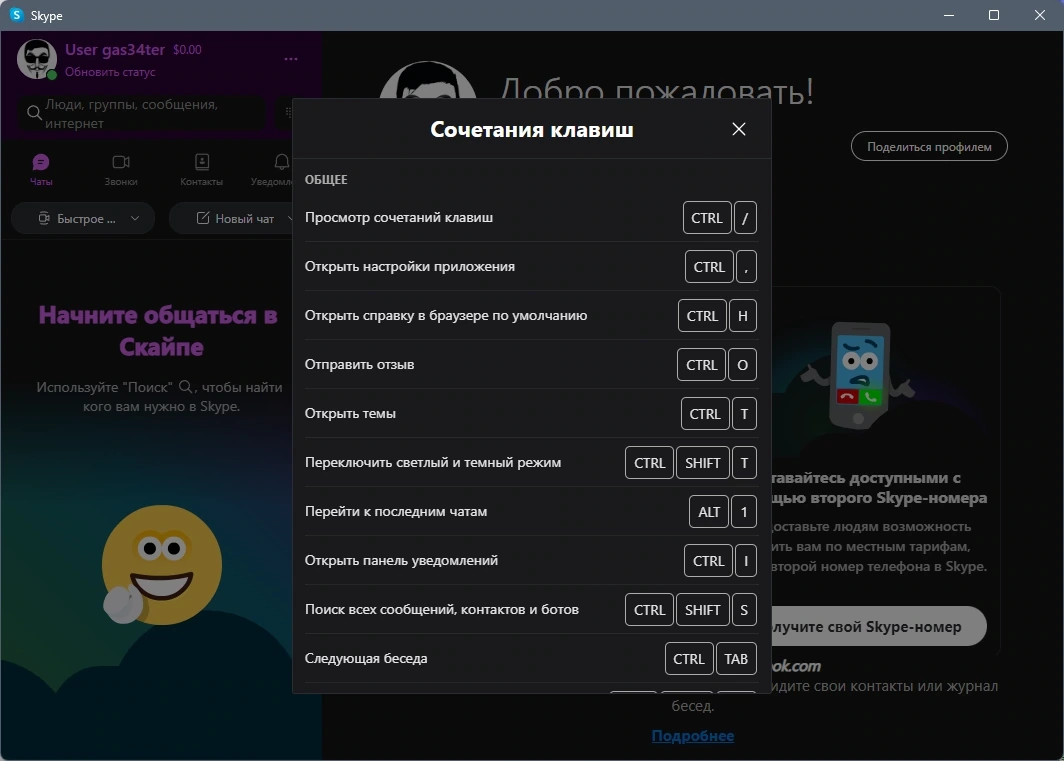Viewport: 1064px width, 761px height.
Task: Click the Открыть настройки приложения row
Action: click(x=531, y=267)
